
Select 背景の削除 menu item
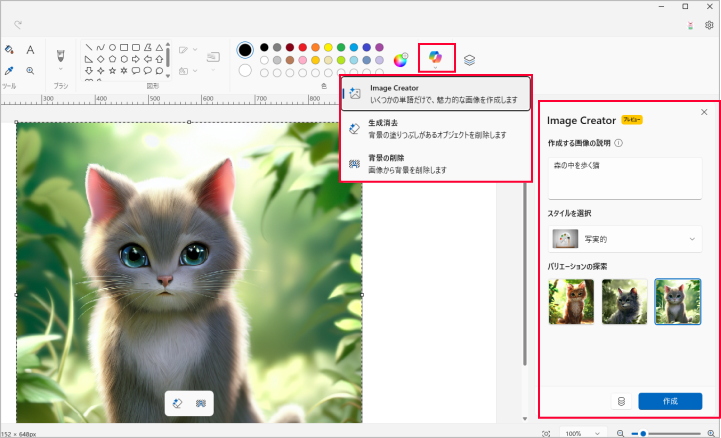pyautogui.click(x=435, y=163)
